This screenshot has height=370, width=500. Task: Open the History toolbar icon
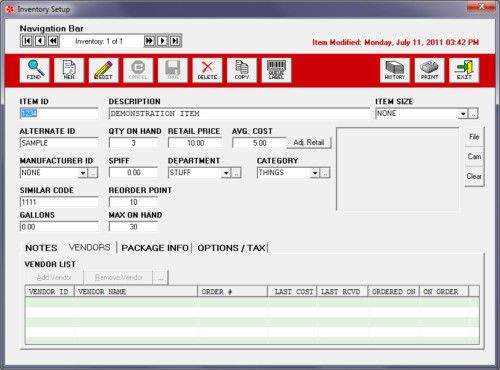click(x=395, y=70)
